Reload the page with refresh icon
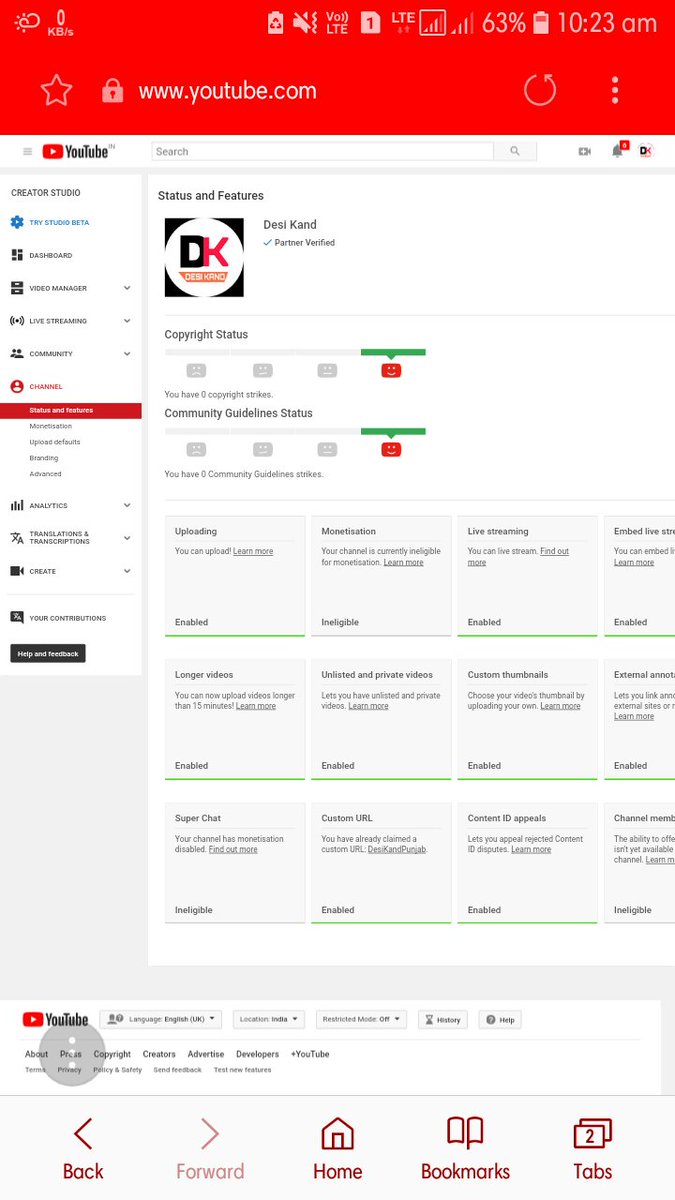This screenshot has width=675, height=1200. pyautogui.click(x=539, y=90)
